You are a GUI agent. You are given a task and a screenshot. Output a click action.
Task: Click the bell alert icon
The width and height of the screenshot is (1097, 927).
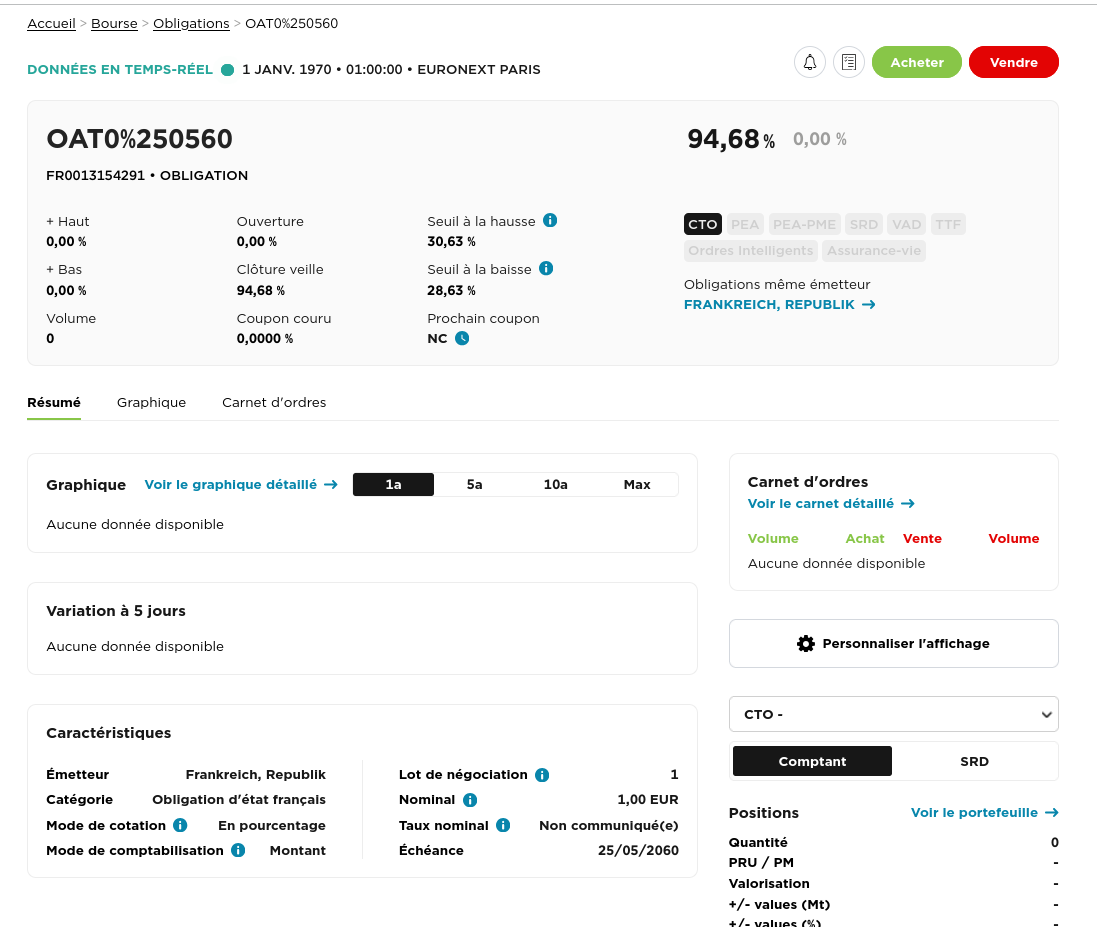[x=810, y=62]
